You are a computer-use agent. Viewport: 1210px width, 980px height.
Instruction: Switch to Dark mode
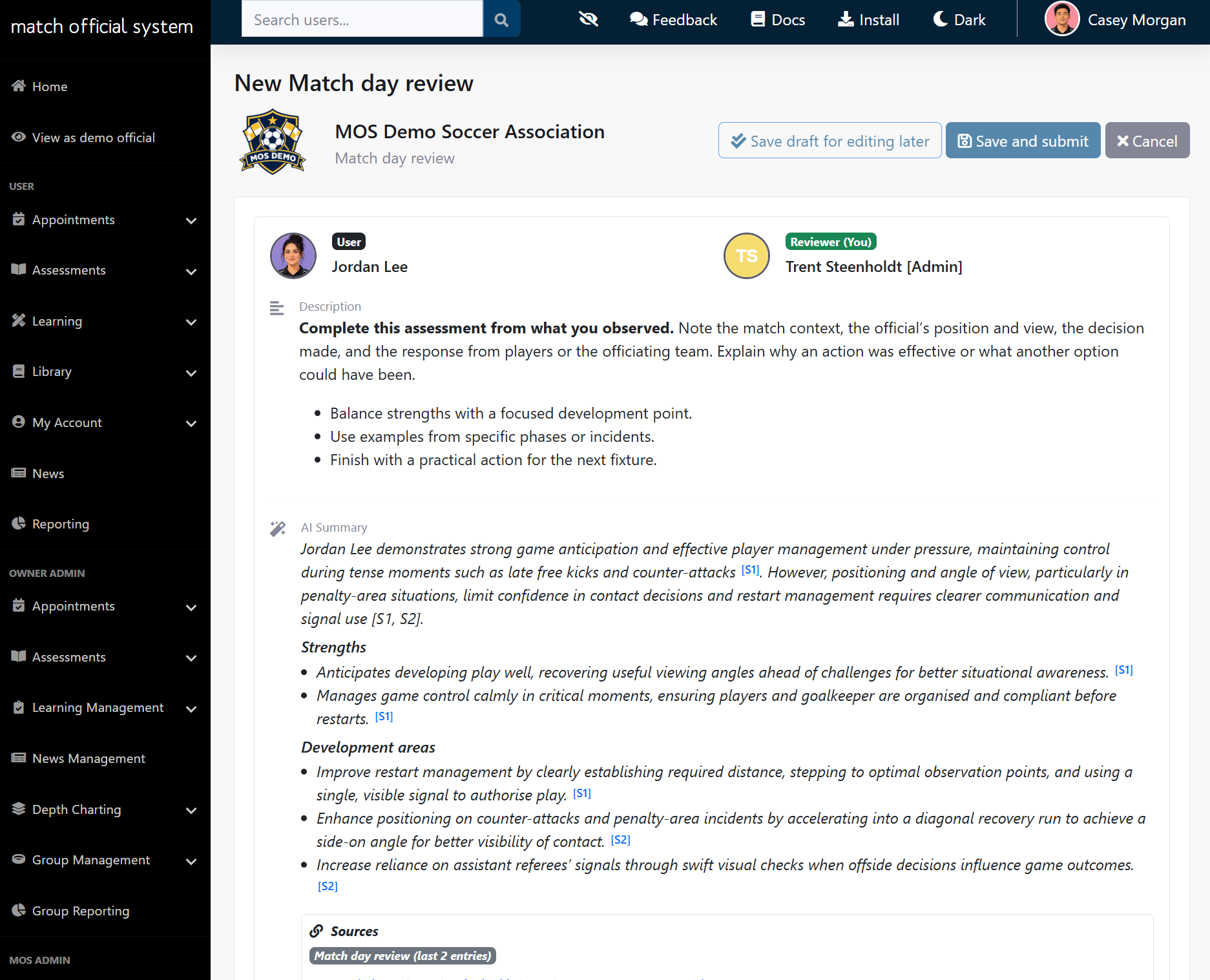tap(959, 19)
